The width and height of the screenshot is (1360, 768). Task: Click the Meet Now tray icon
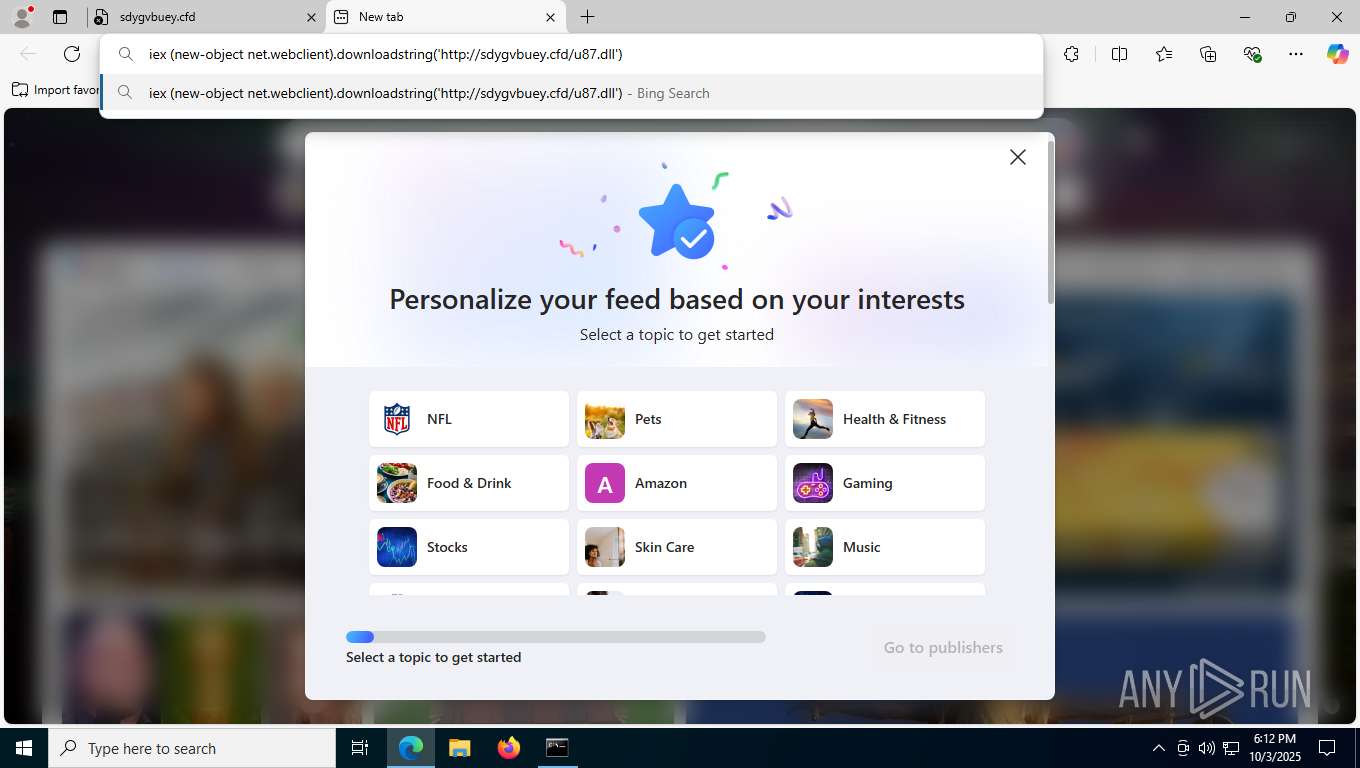(1183, 748)
